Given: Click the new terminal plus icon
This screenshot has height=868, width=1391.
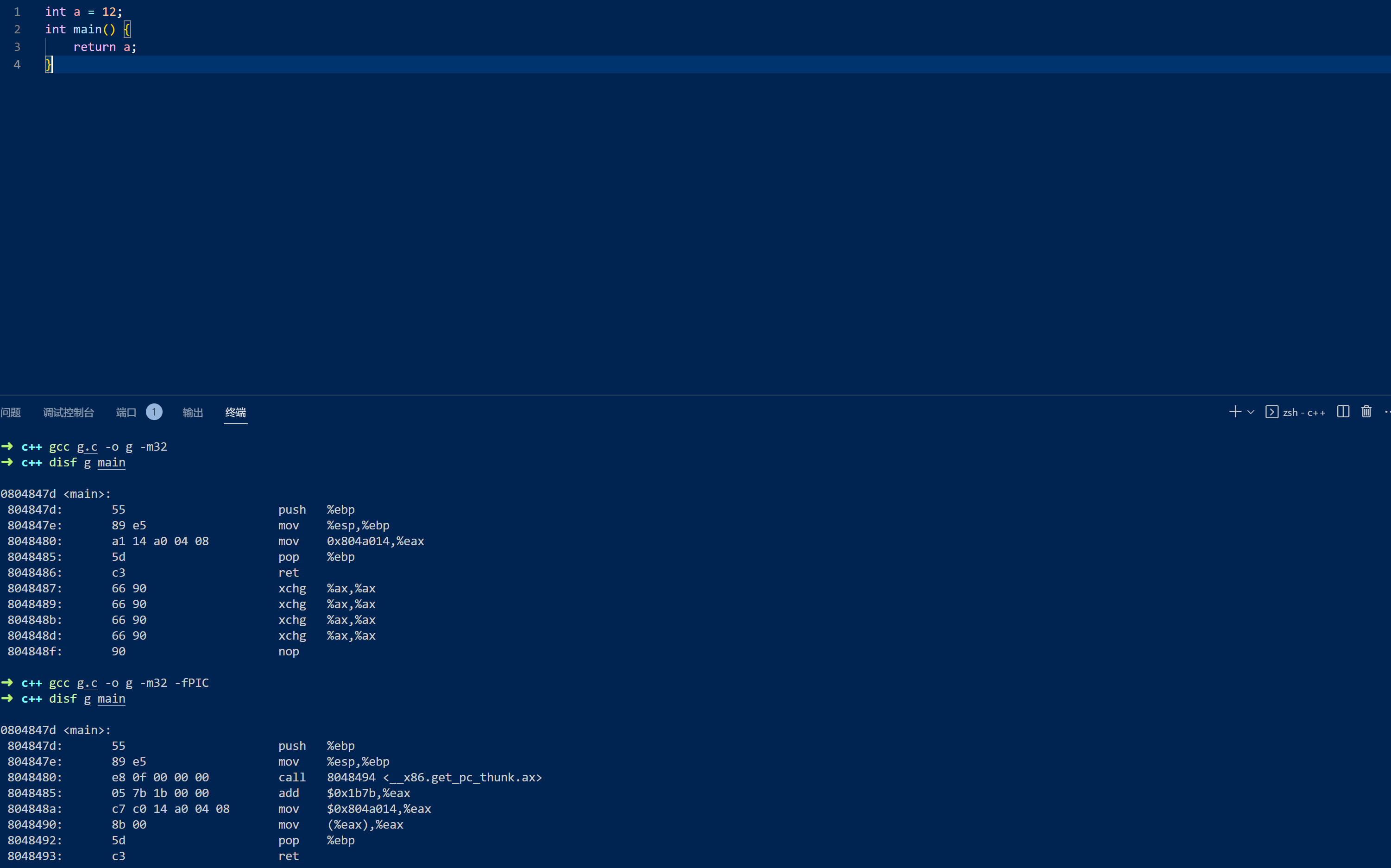Looking at the screenshot, I should pos(1235,412).
